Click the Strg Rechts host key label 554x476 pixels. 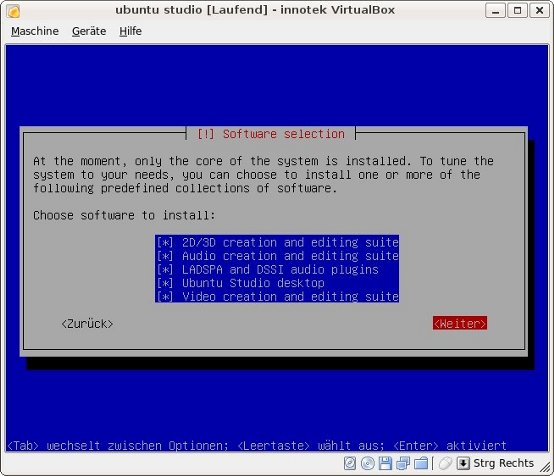(x=503, y=463)
